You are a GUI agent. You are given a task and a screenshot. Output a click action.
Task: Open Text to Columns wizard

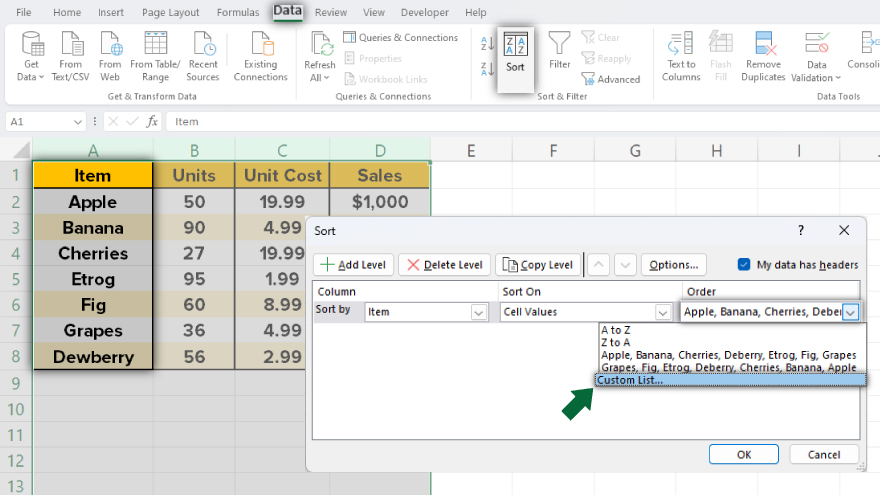tap(681, 57)
